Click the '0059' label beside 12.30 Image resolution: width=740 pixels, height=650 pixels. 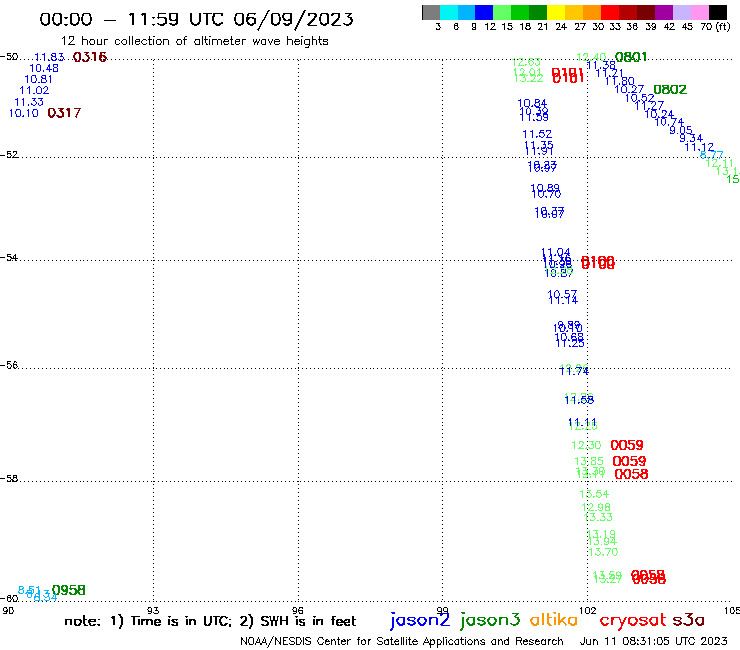coord(627,445)
